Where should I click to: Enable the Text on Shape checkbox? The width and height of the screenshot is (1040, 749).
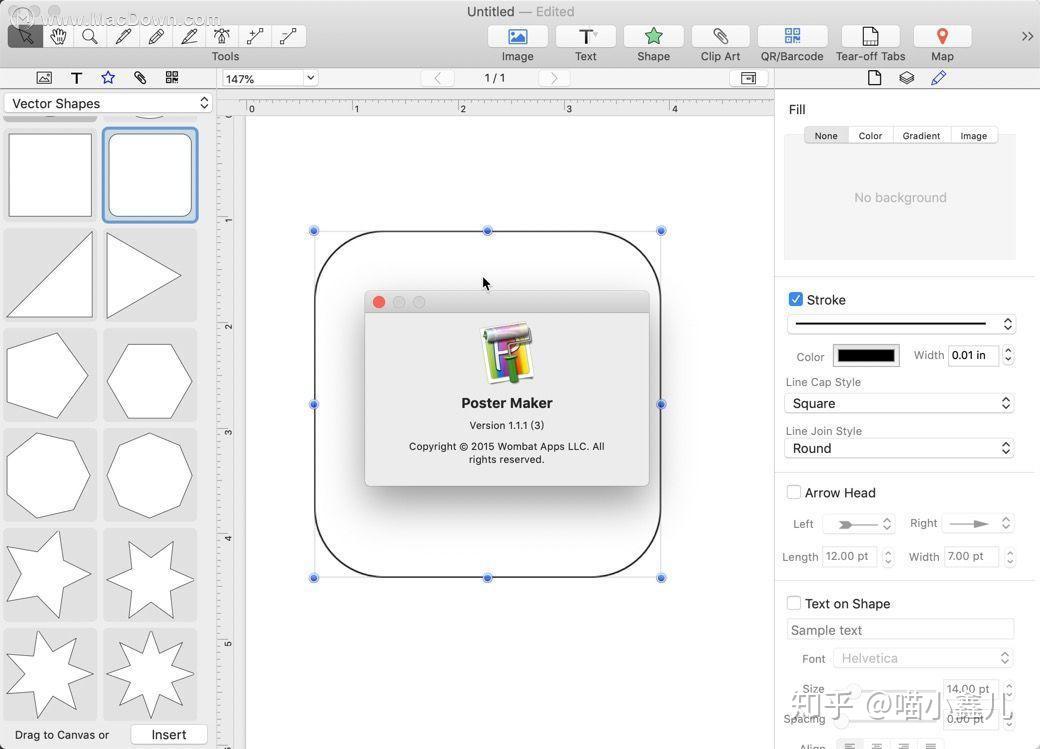pyautogui.click(x=794, y=603)
